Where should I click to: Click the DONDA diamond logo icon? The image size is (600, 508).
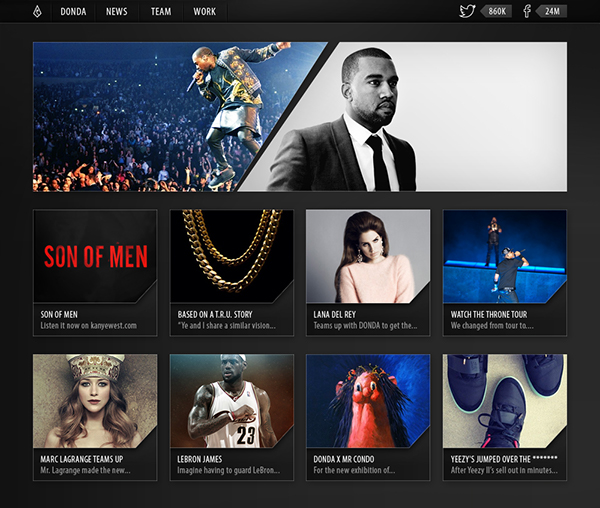click(37, 11)
